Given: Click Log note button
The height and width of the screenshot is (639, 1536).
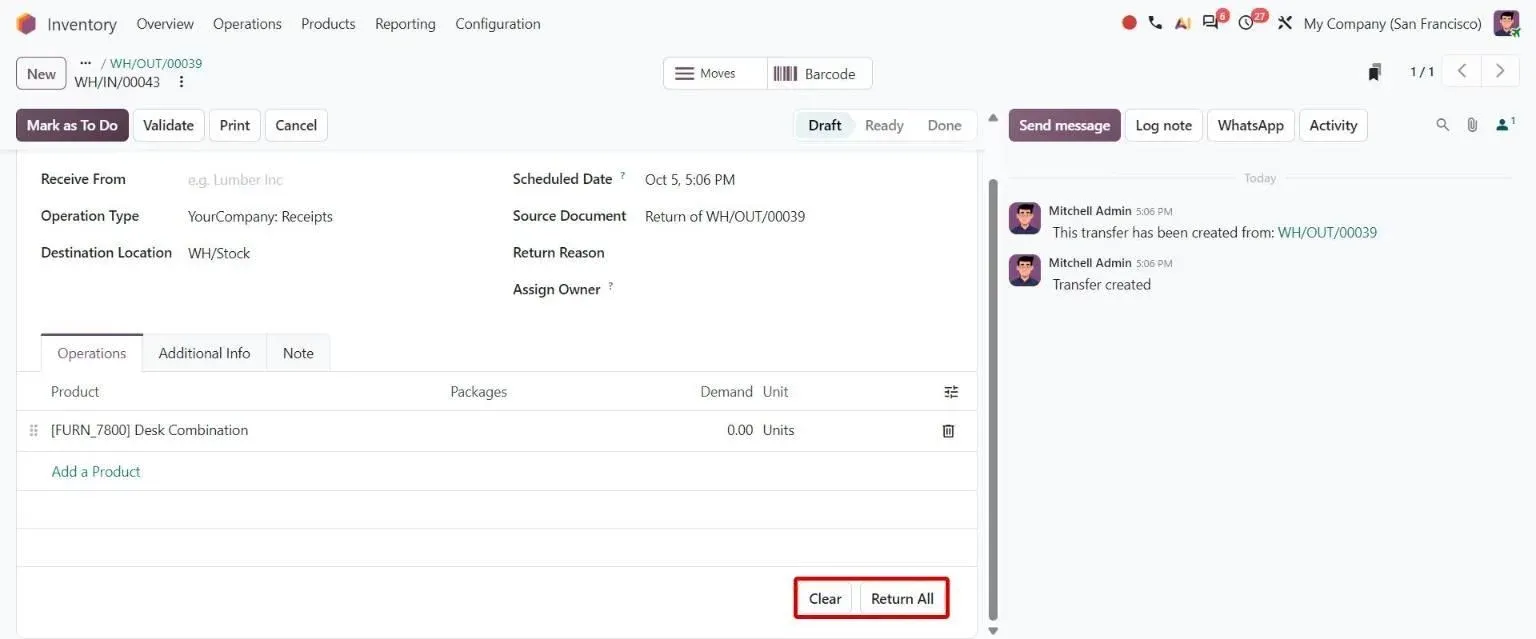Looking at the screenshot, I should pyautogui.click(x=1164, y=125).
